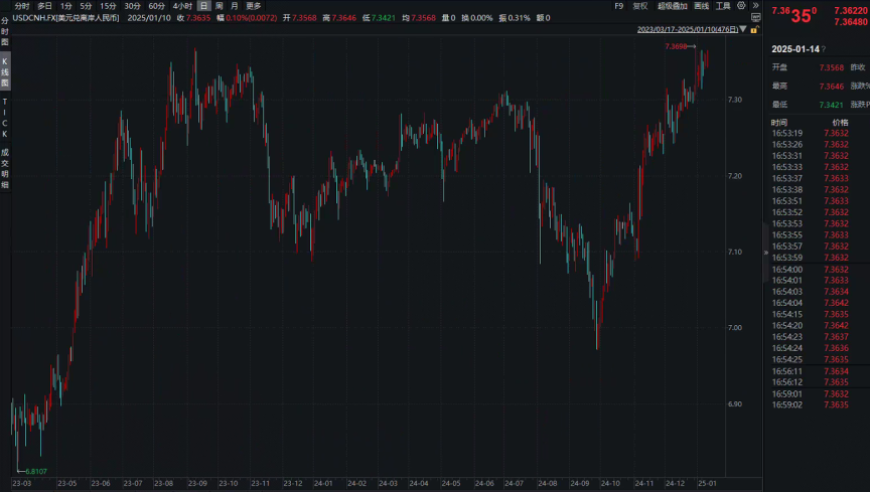
Task: Toggle the orange lock icon
Action: tap(754, 29)
